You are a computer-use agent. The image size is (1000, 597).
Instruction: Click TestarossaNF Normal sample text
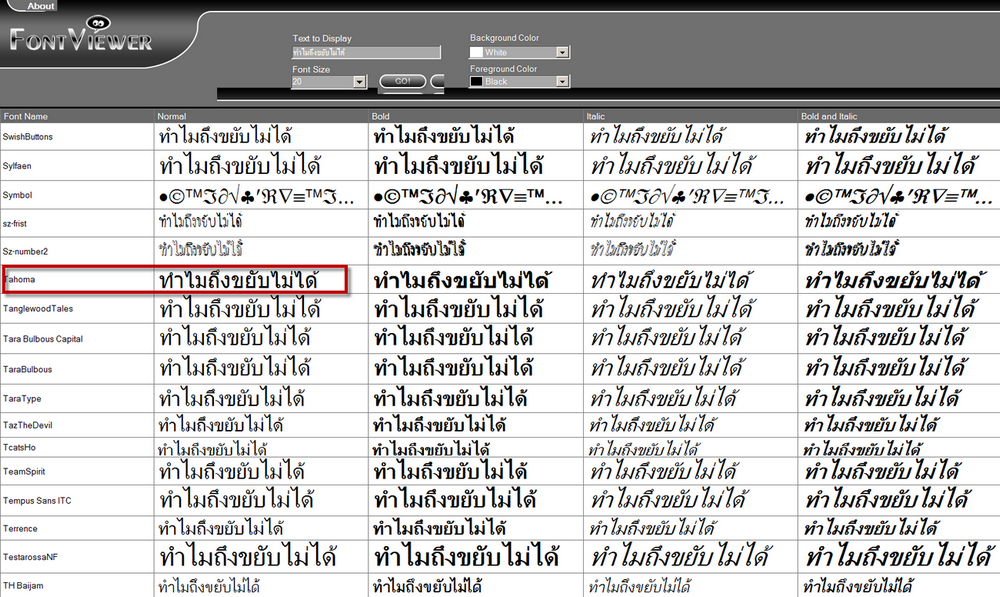[247, 557]
